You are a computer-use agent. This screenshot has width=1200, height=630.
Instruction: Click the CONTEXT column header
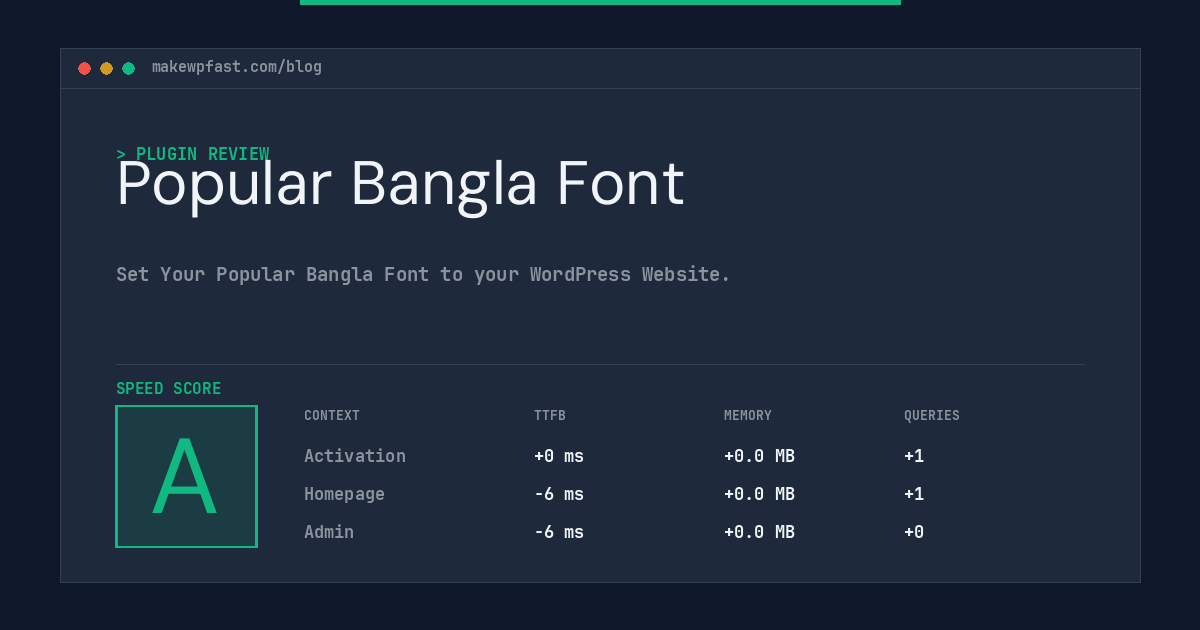tap(332, 415)
